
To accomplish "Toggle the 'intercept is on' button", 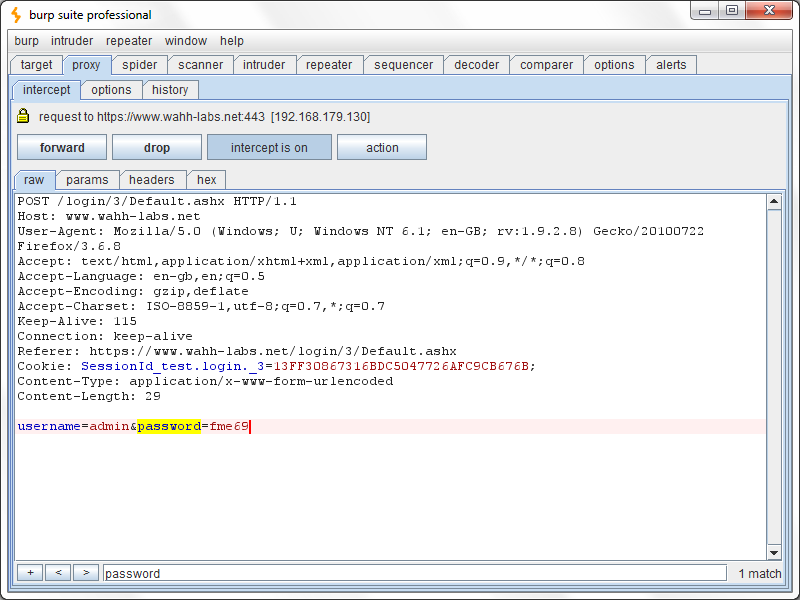I will pyautogui.click(x=269, y=147).
